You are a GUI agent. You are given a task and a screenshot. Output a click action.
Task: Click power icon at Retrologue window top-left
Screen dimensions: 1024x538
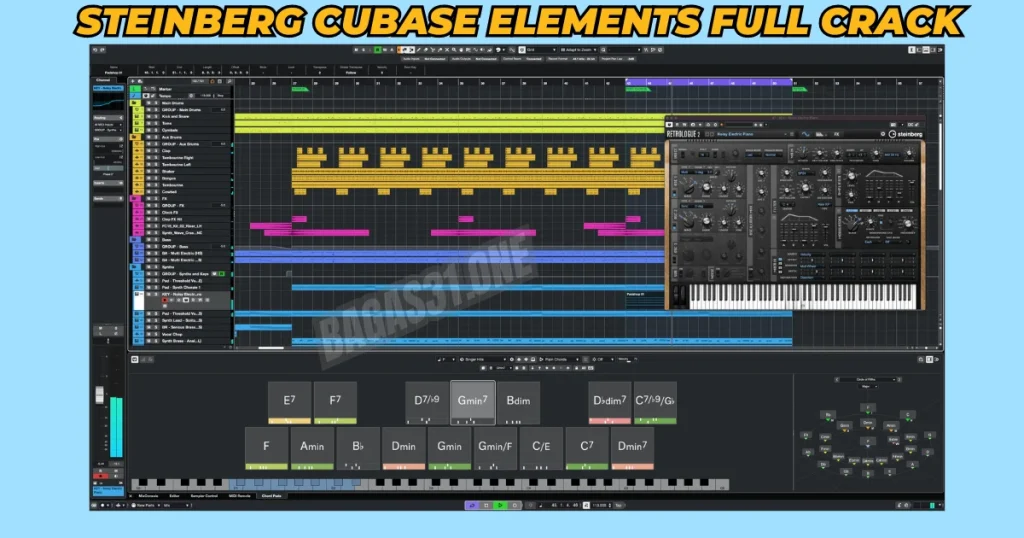tap(669, 124)
